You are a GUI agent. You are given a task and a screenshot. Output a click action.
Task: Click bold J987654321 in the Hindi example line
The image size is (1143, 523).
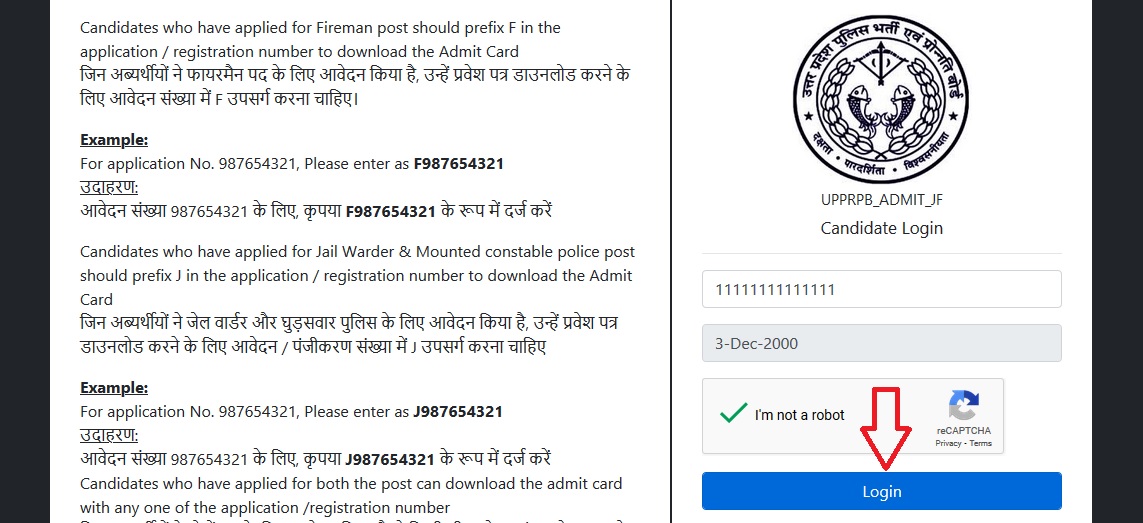click(x=391, y=459)
